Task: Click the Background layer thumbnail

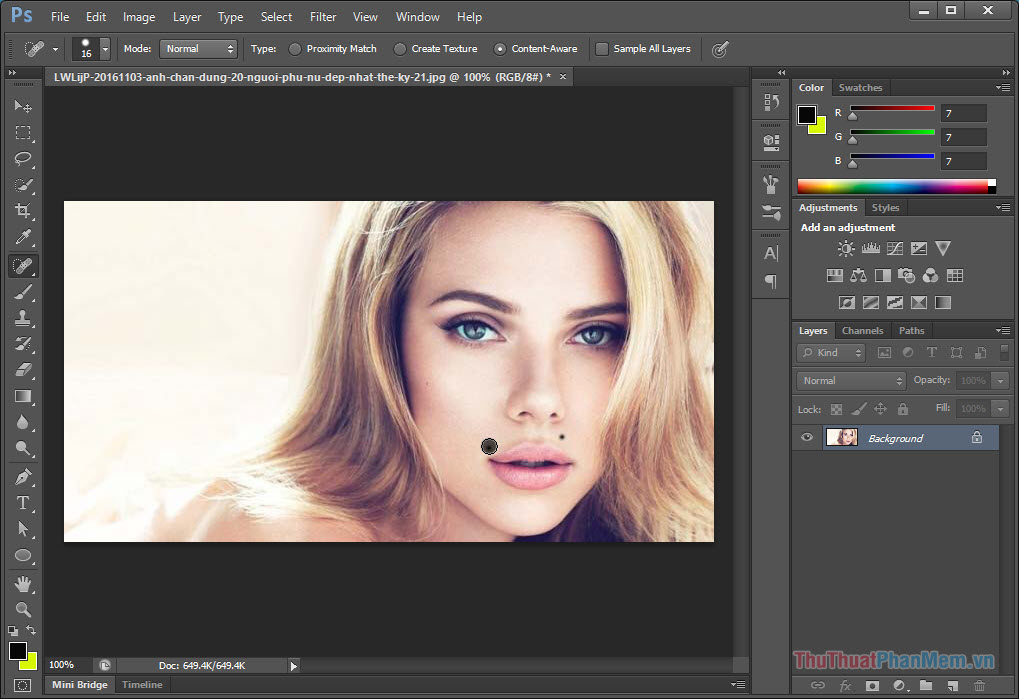Action: tap(841, 437)
